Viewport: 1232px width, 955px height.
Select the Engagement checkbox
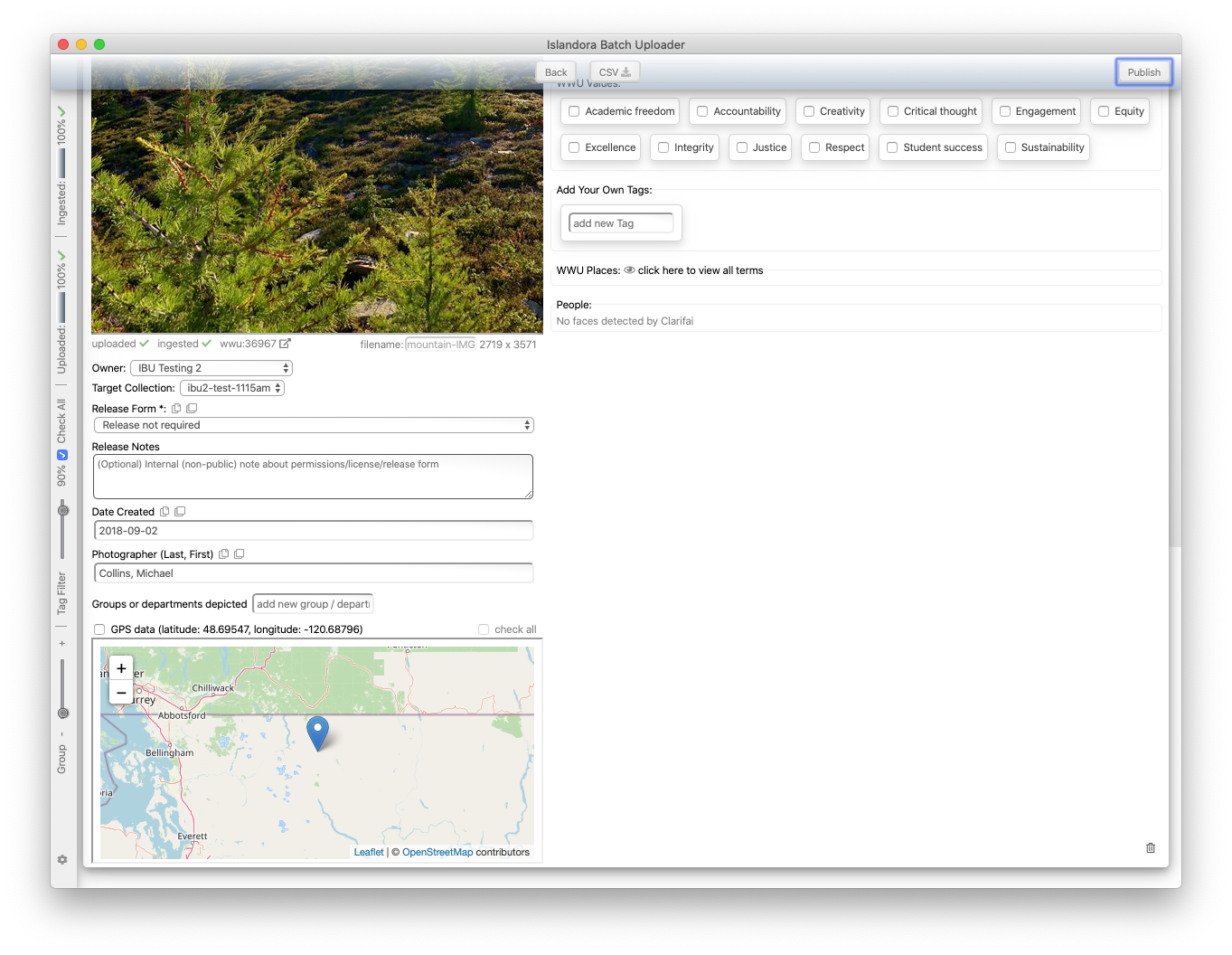pyautogui.click(x=1005, y=111)
